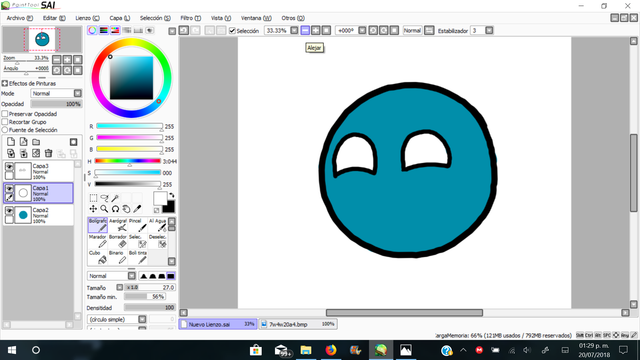Click the undo button in the toolbar
Image resolution: width=640 pixels, height=360 pixels.
click(x=184, y=31)
